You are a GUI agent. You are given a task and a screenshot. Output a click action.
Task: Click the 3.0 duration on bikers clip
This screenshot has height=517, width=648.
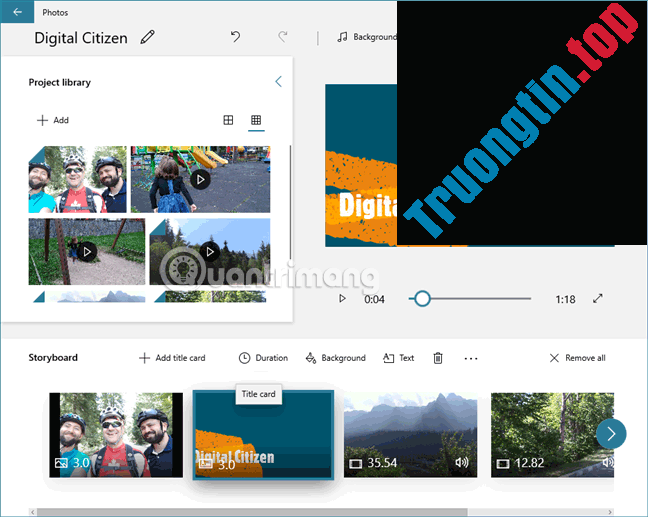(81, 462)
